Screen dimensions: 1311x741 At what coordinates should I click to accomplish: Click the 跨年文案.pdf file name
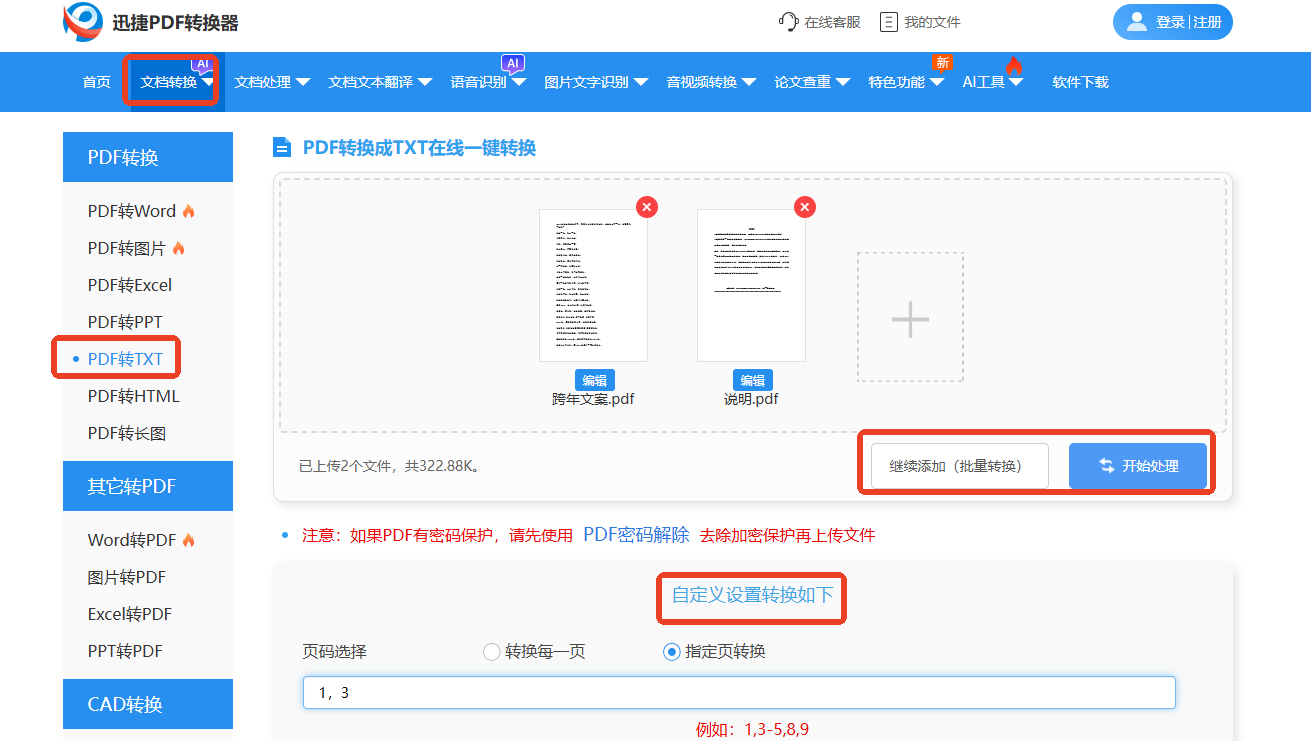[593, 399]
